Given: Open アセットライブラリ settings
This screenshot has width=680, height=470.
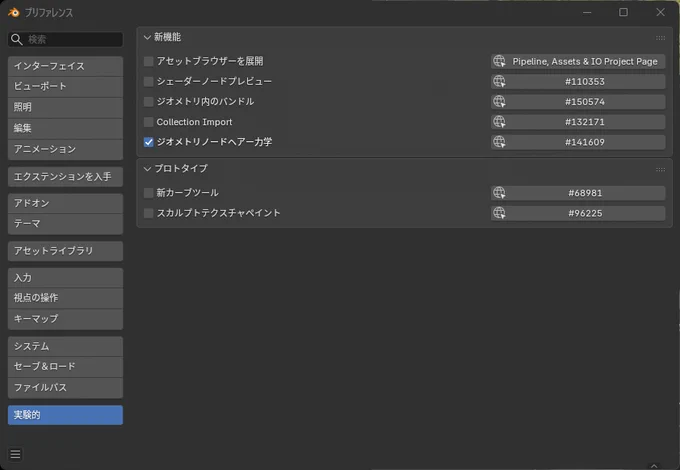Looking at the screenshot, I should point(65,251).
